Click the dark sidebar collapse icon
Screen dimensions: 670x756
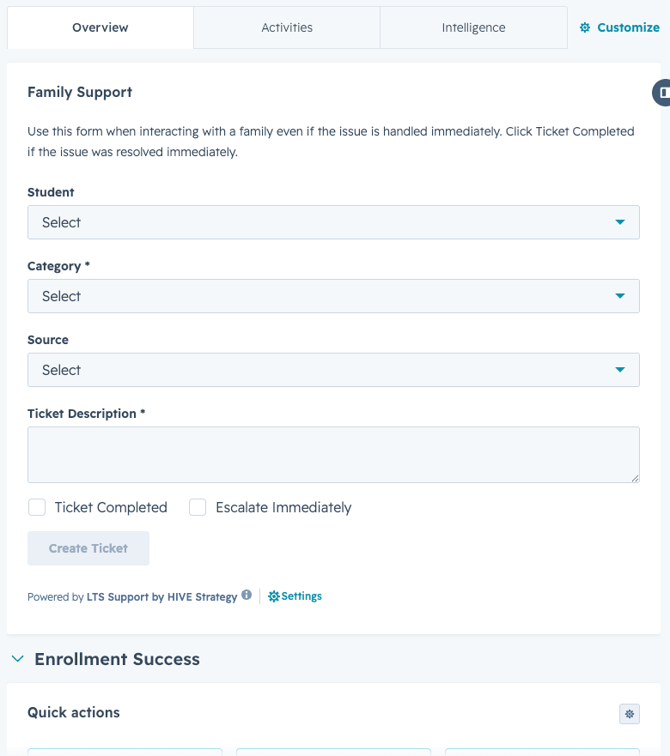pos(662,93)
